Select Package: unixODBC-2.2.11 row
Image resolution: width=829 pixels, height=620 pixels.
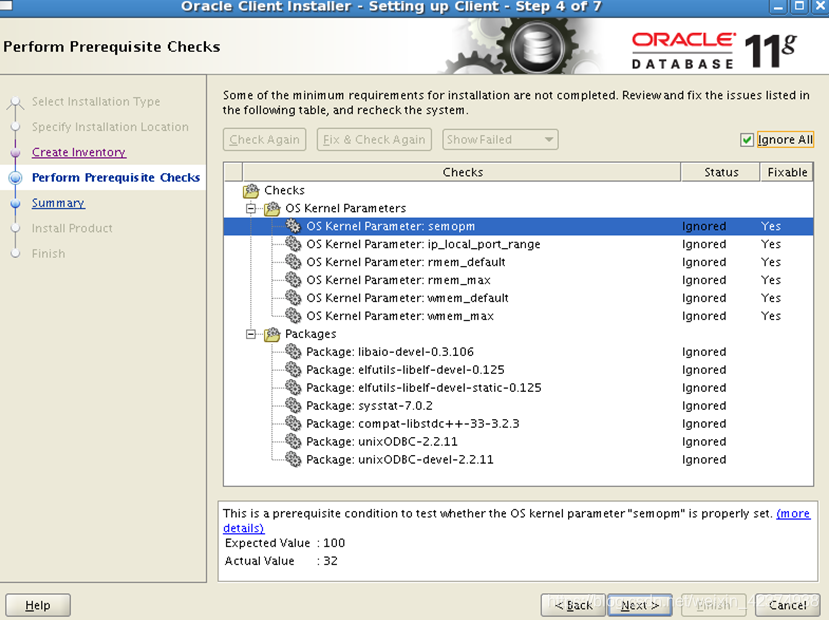(x=518, y=442)
